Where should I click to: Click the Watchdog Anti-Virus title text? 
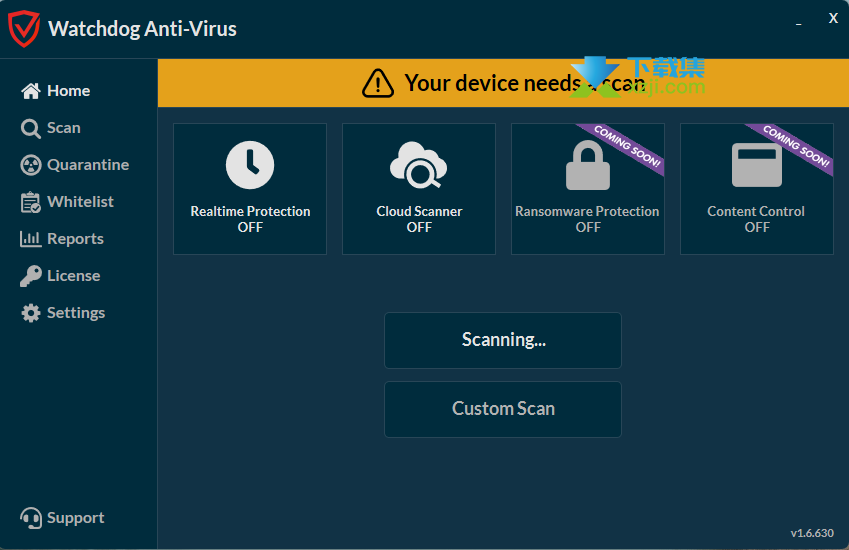(x=142, y=29)
